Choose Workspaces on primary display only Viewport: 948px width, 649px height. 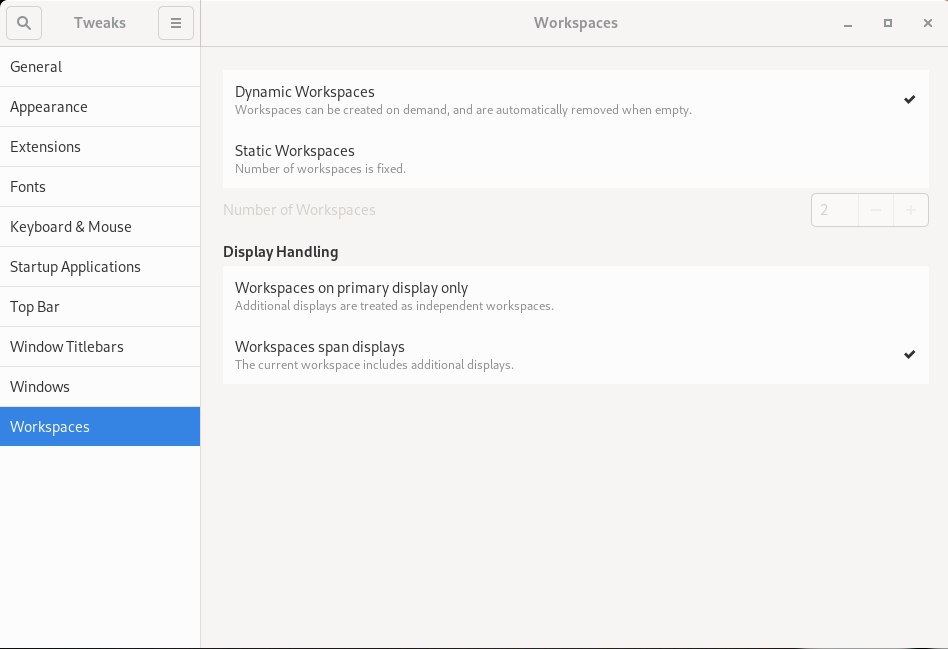click(576, 296)
